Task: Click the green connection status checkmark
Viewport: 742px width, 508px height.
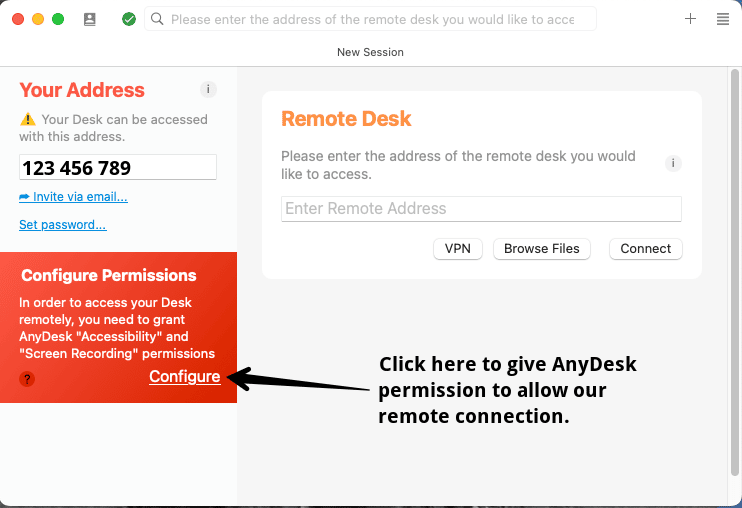Action: pos(129,19)
